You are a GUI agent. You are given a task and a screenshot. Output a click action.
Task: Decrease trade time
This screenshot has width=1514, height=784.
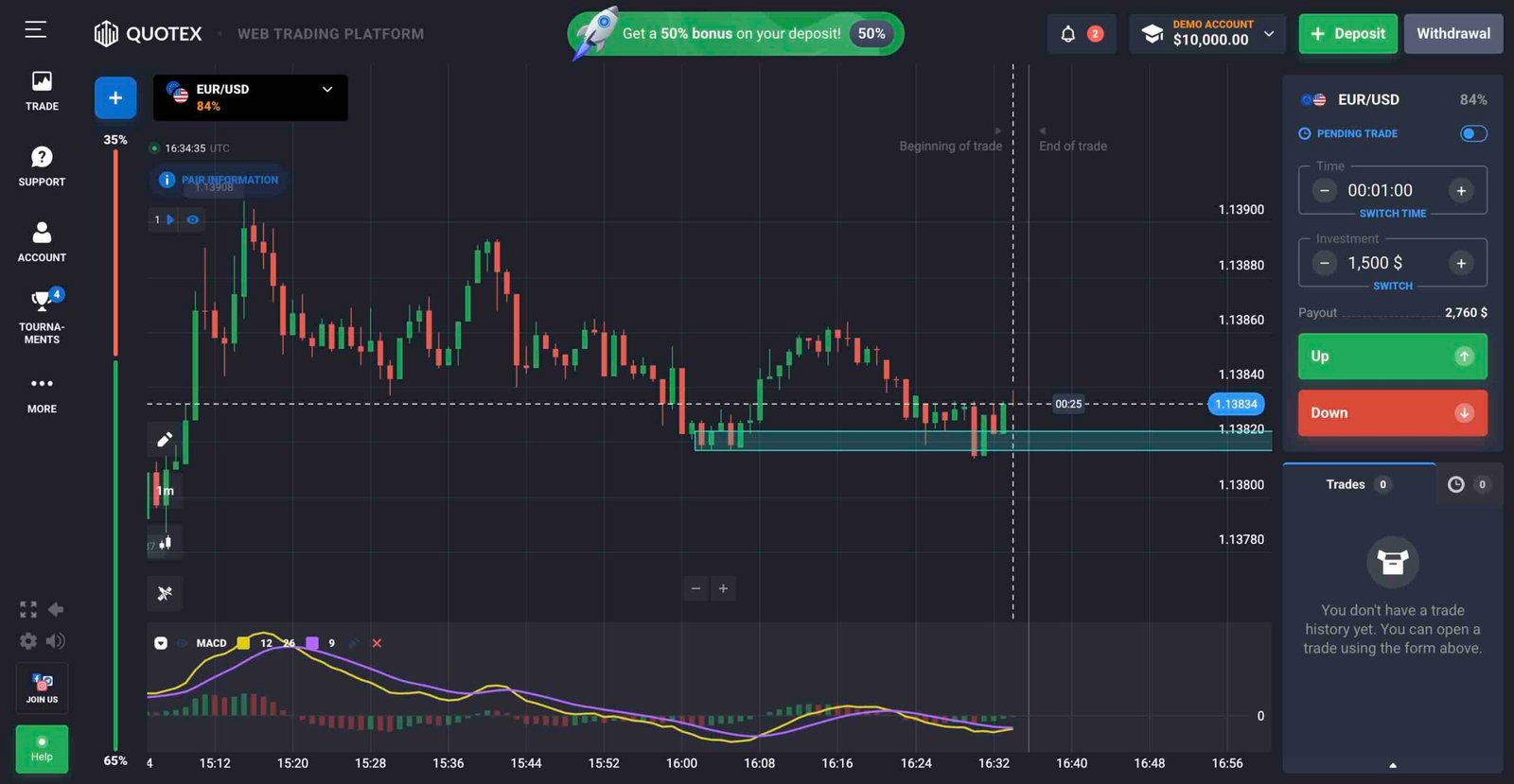[1325, 190]
